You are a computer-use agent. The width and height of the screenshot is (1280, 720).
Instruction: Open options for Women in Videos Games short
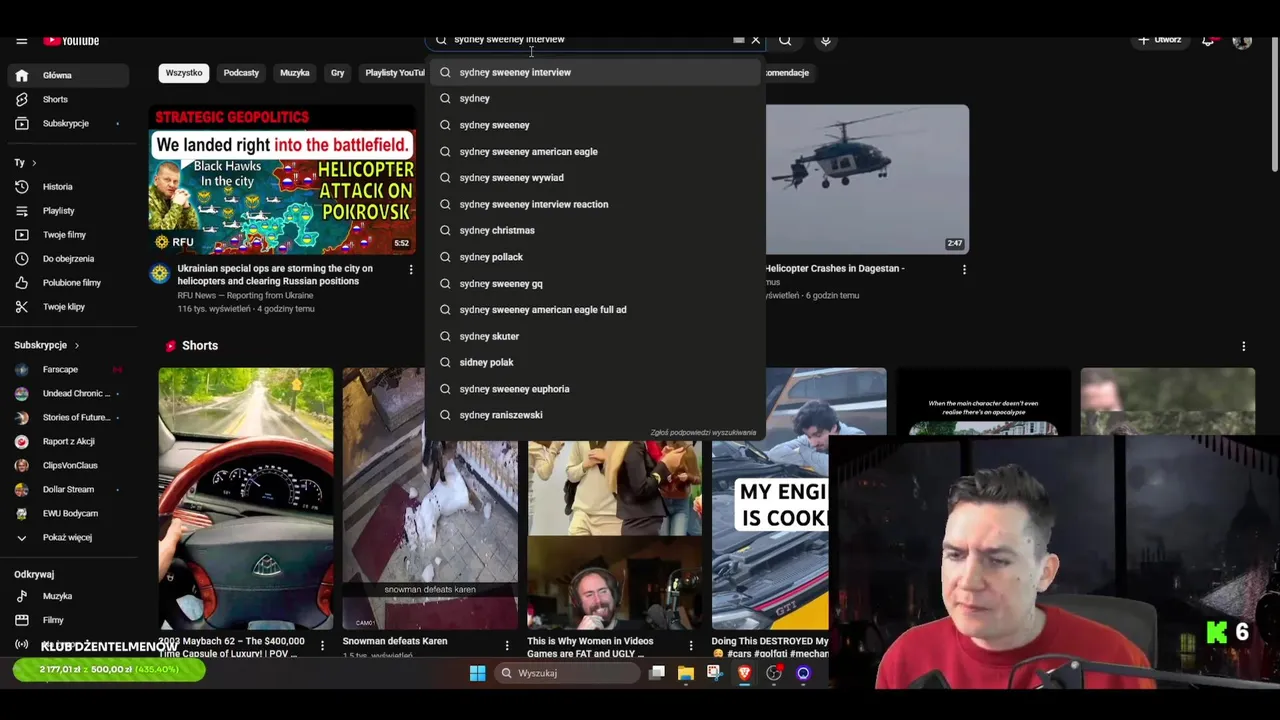tap(691, 646)
